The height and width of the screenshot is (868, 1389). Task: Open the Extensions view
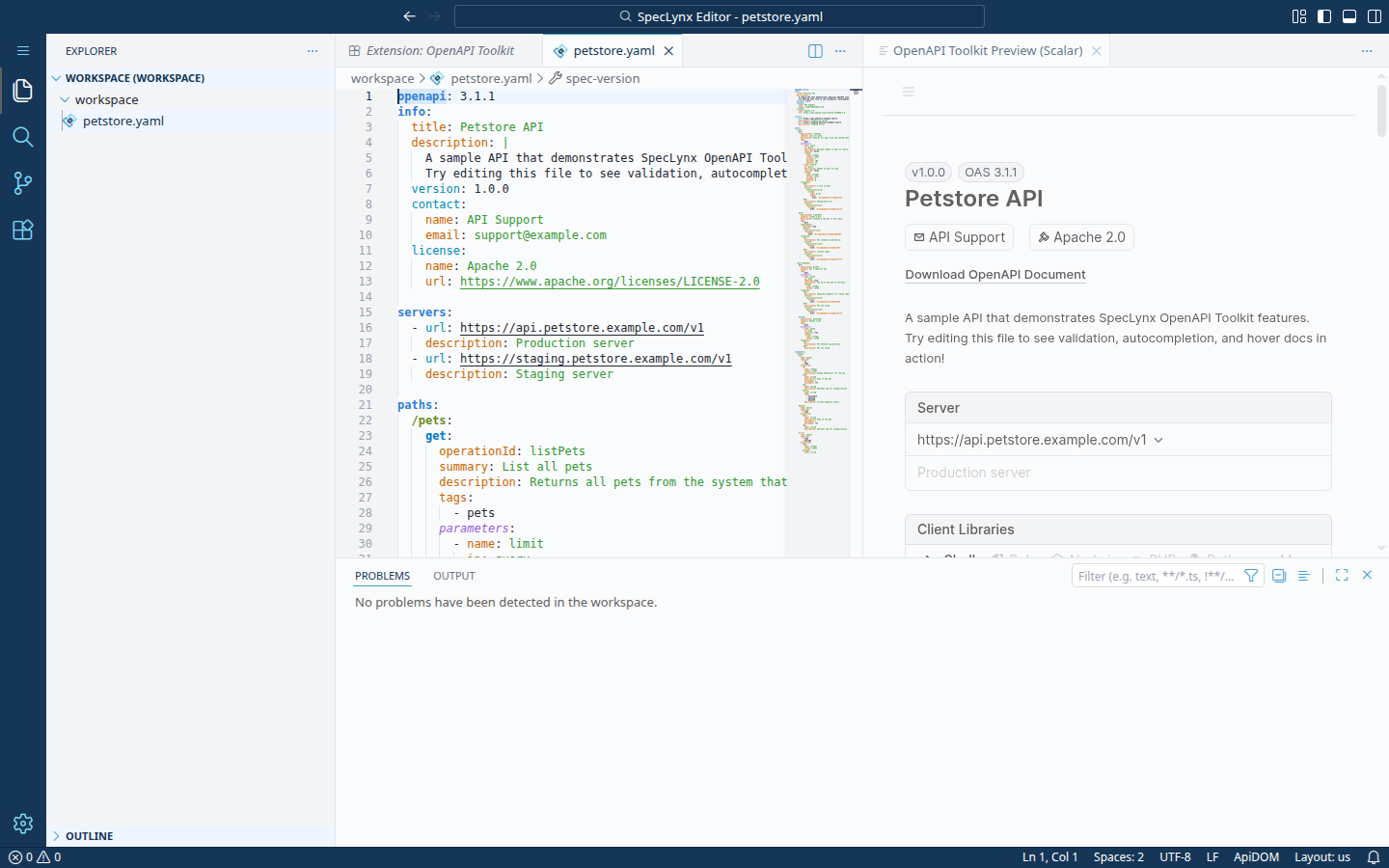click(x=22, y=230)
